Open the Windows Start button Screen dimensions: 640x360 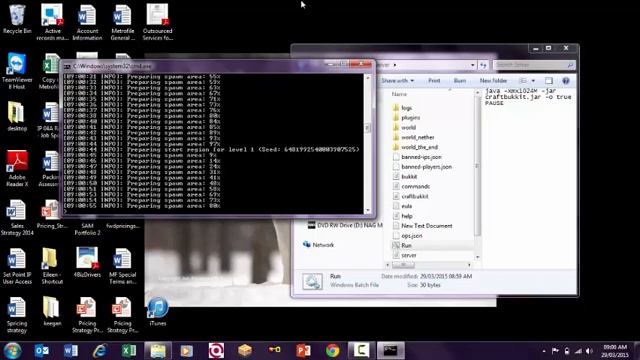12,351
